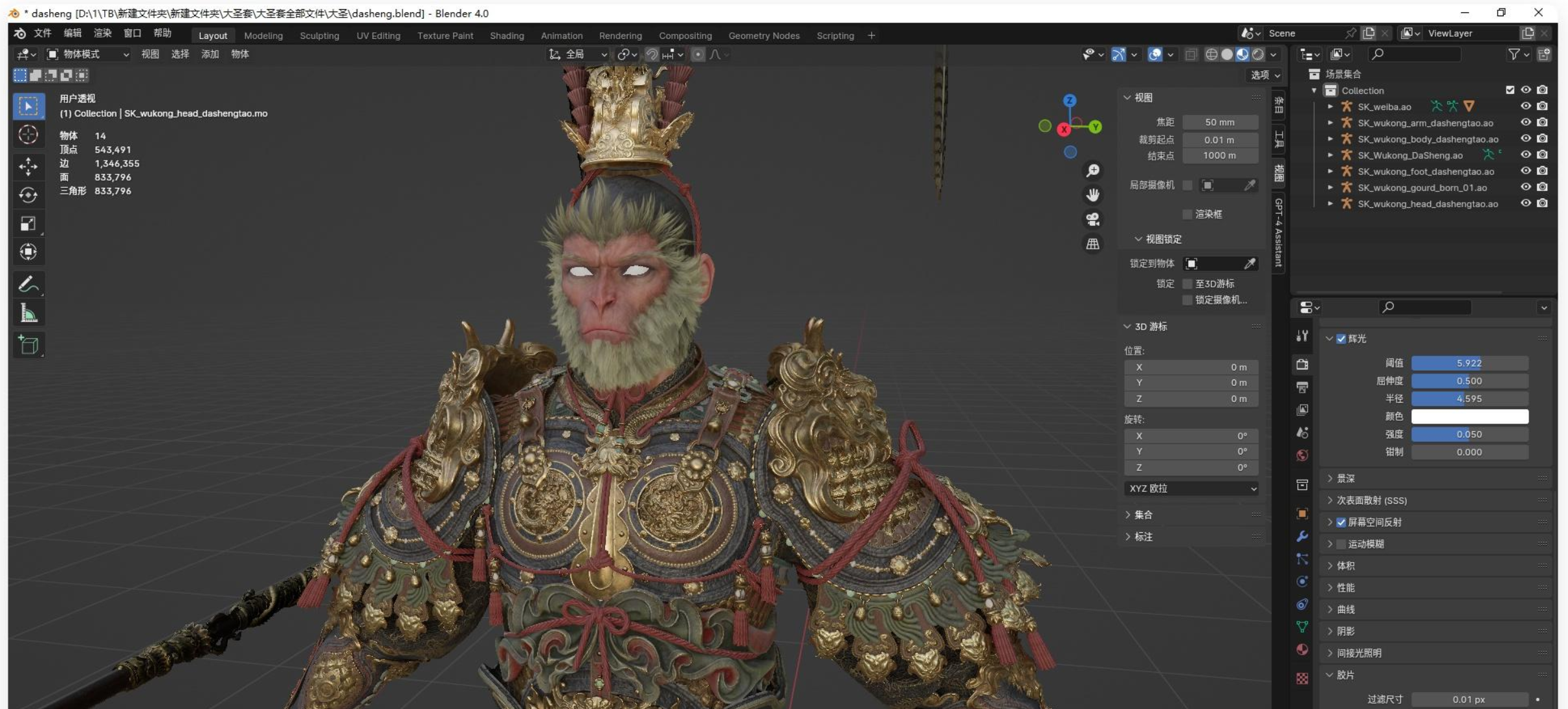
Task: Switch to the Shading workspace tab
Action: point(506,36)
